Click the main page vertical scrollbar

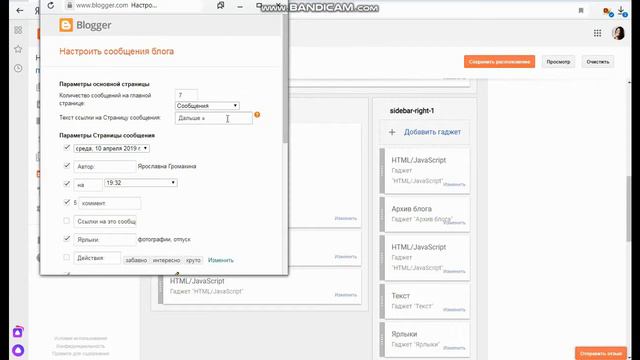tap(629, 208)
